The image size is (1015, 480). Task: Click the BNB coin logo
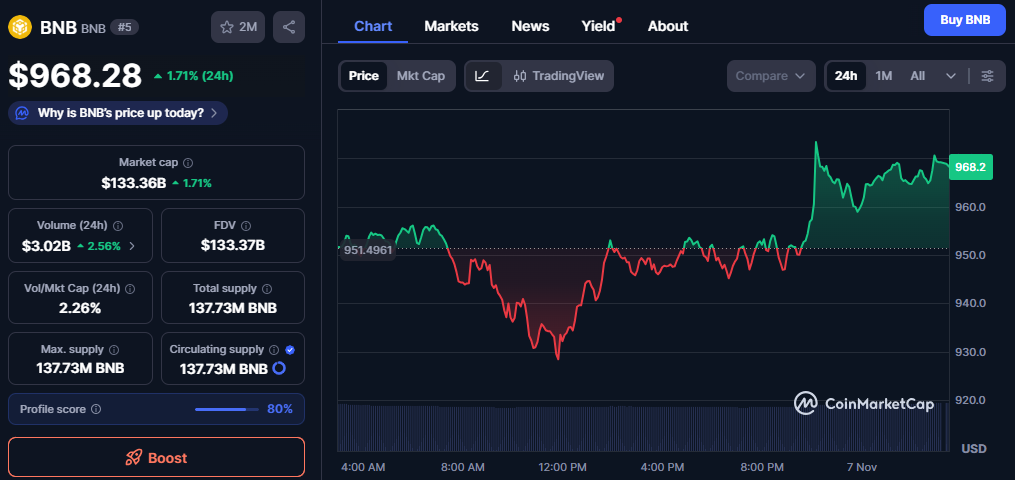click(20, 27)
